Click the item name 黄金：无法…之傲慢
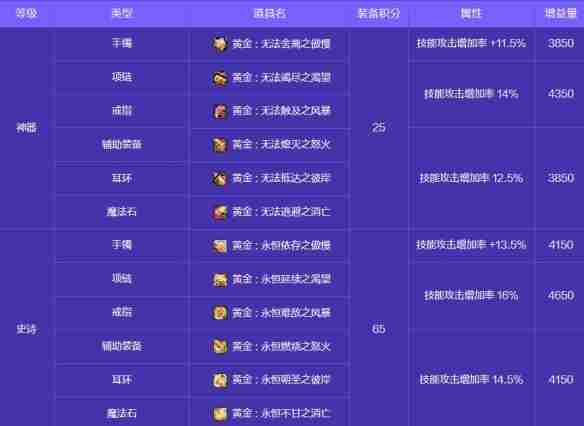Image resolution: width=584 pixels, height=426 pixels. [x=281, y=44]
